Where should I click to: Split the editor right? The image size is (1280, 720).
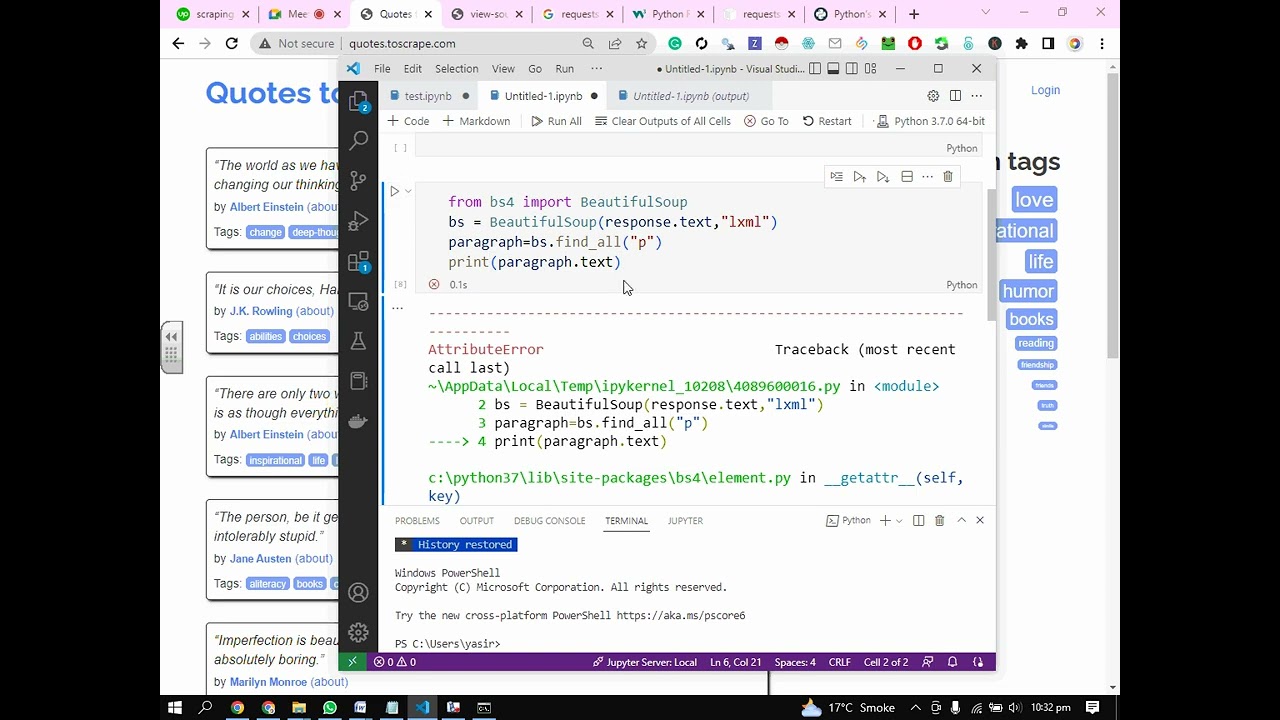(955, 96)
